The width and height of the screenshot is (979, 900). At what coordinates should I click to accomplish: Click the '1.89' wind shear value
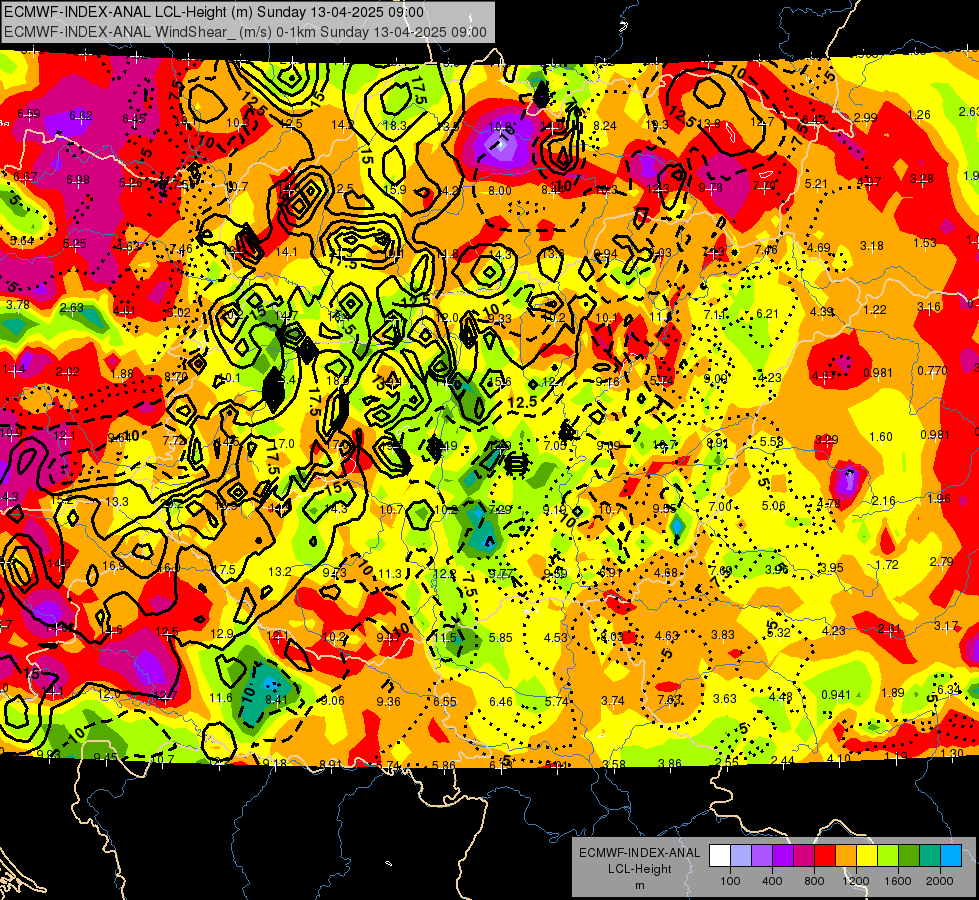pos(892,692)
